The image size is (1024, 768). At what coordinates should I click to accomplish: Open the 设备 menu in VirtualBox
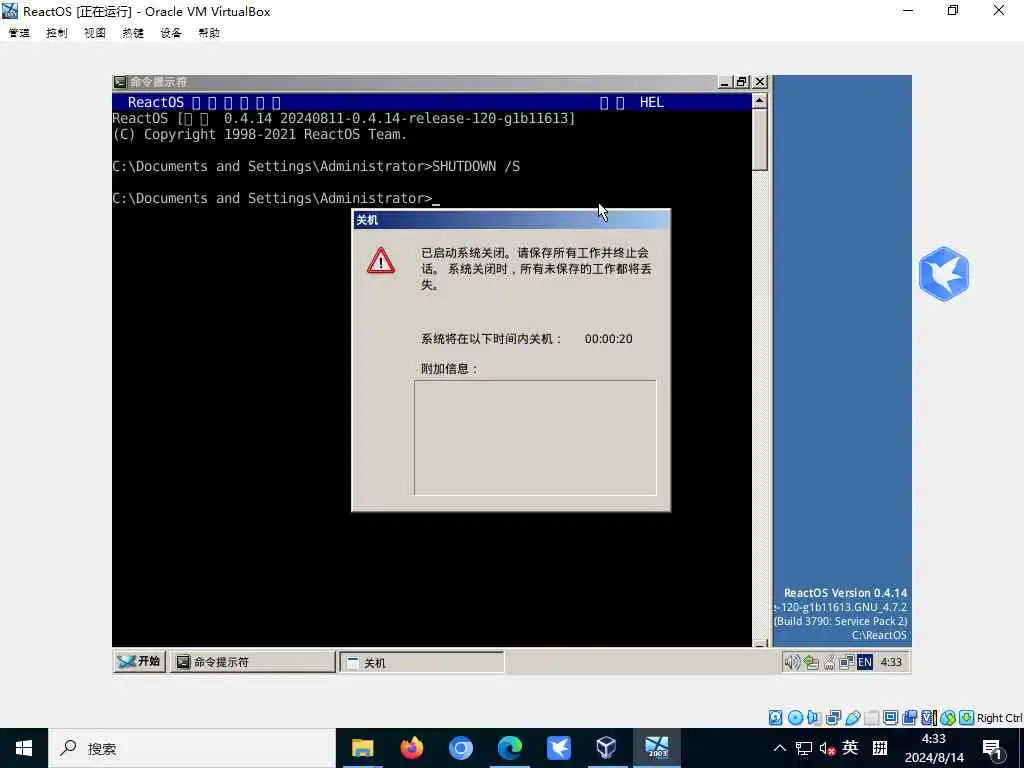click(x=171, y=33)
